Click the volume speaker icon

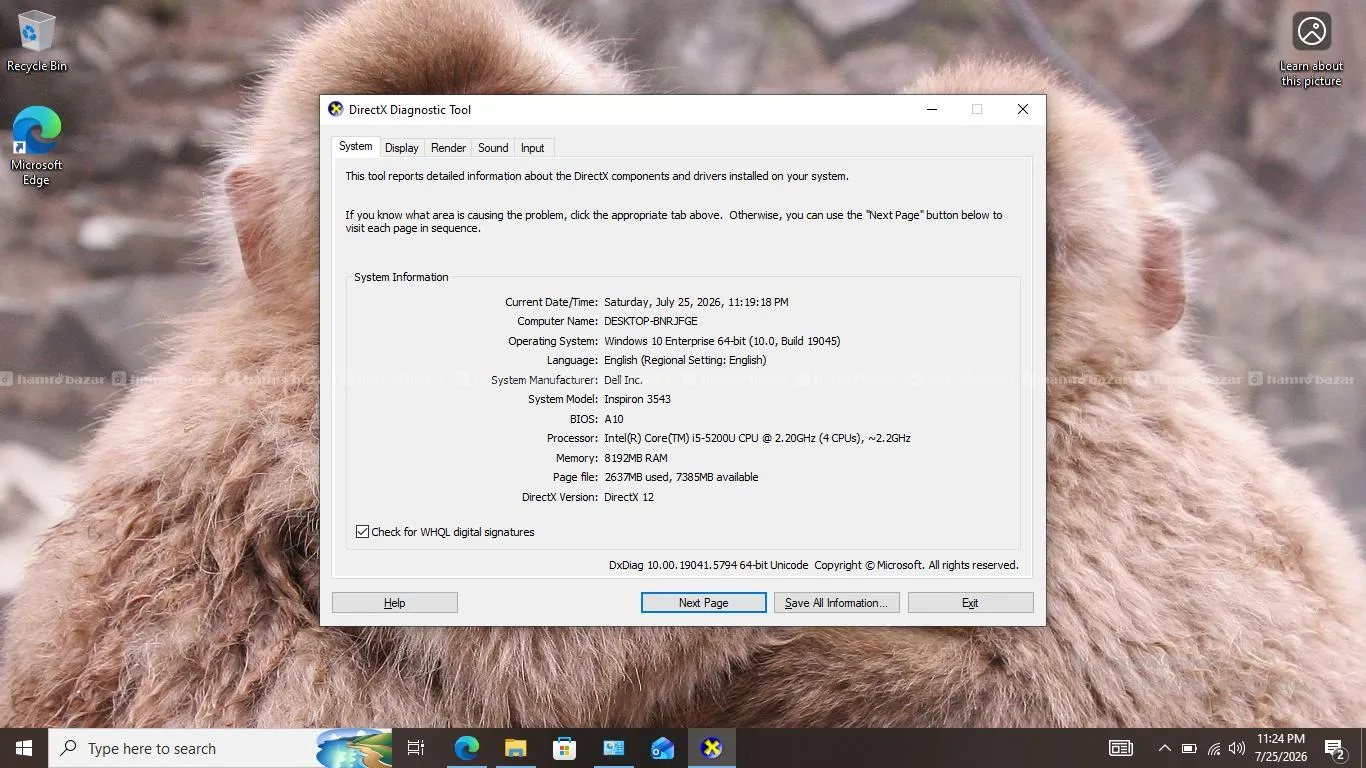1237,748
